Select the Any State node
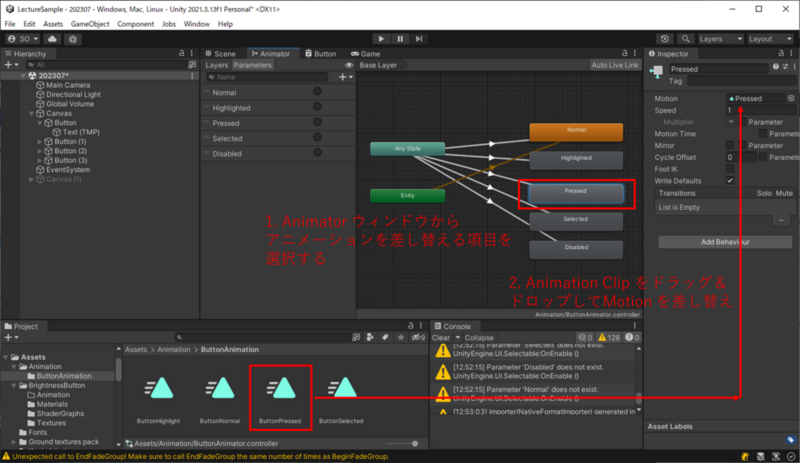The width and height of the screenshot is (800, 463). 407,149
